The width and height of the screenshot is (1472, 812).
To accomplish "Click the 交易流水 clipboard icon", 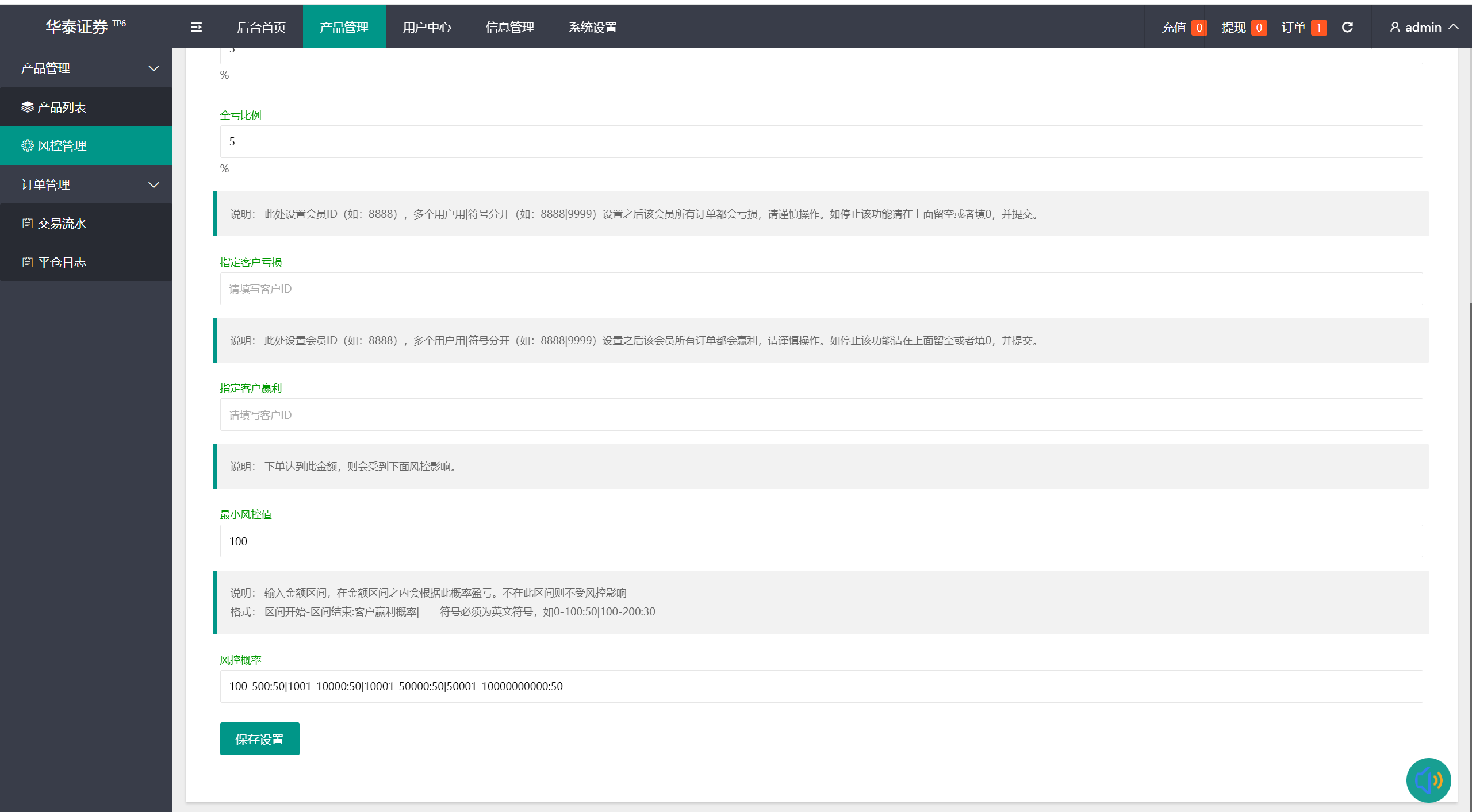I will point(27,223).
